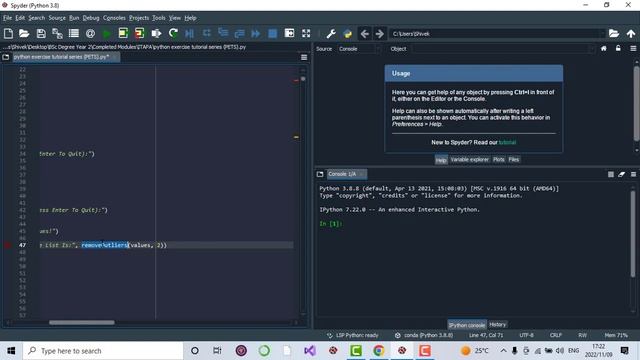Open the Consoles menu
The height and width of the screenshot is (360, 640).
[x=114, y=18]
